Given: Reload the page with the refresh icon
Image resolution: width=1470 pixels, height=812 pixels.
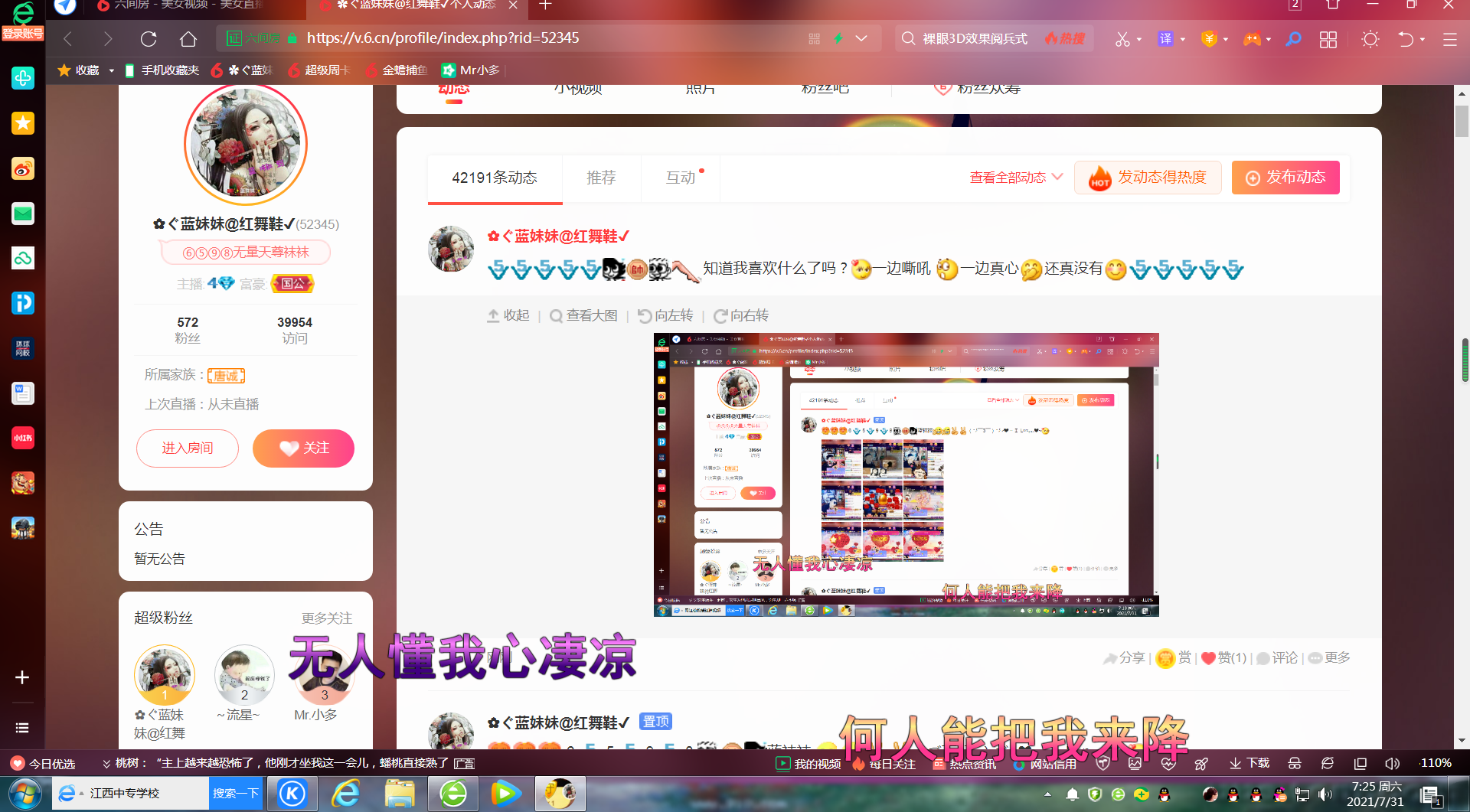Looking at the screenshot, I should tap(149, 38).
